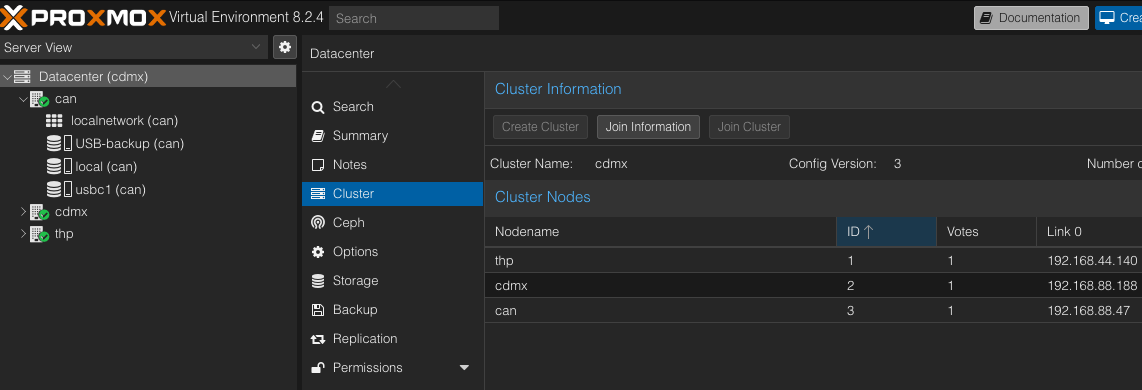Expand the cdmx node
This screenshot has height=390, width=1142.
23,212
